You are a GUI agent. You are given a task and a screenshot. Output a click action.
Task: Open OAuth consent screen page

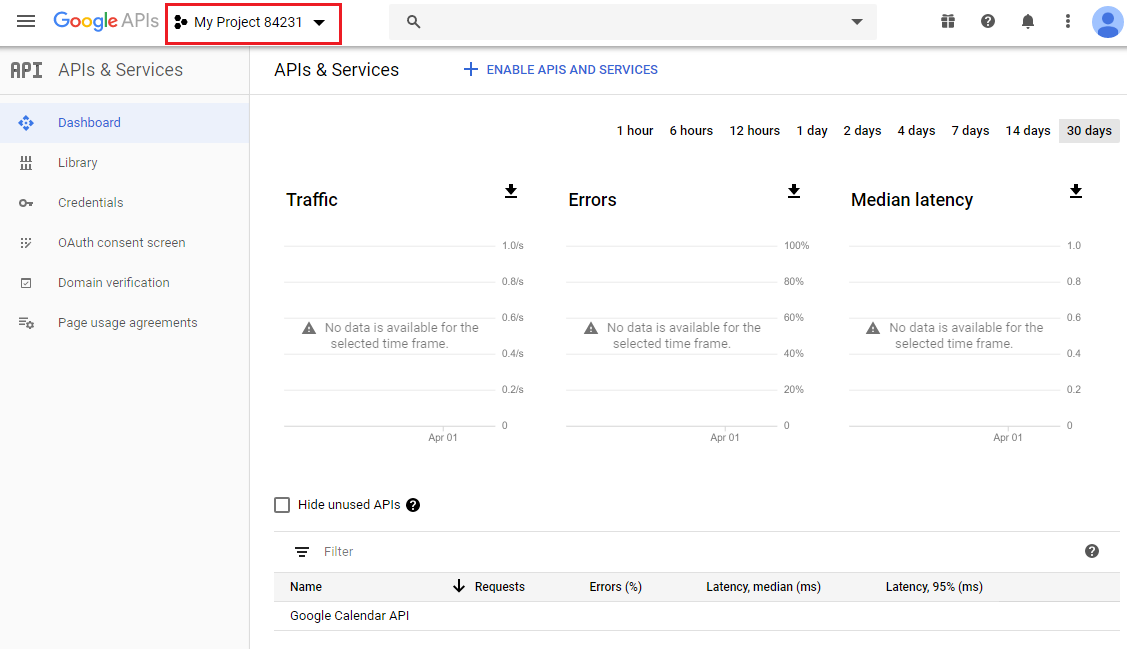(x=124, y=243)
